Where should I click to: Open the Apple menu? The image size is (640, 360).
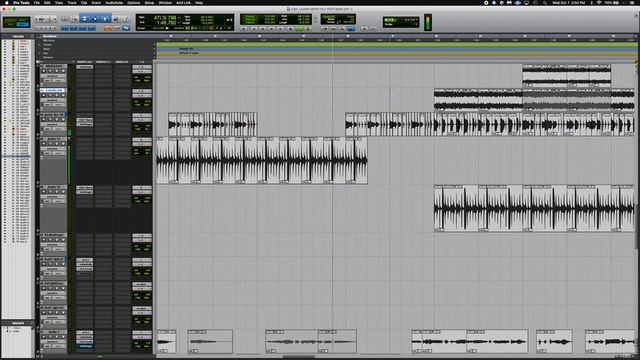click(6, 2)
